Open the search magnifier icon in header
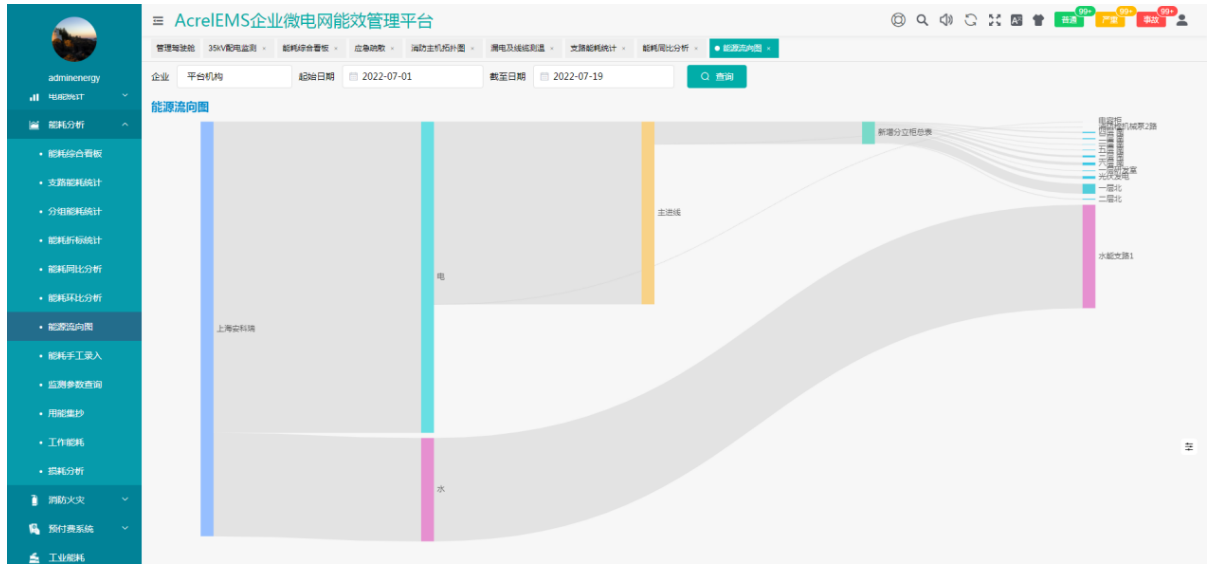This screenshot has height=575, width=1228. pos(922,20)
